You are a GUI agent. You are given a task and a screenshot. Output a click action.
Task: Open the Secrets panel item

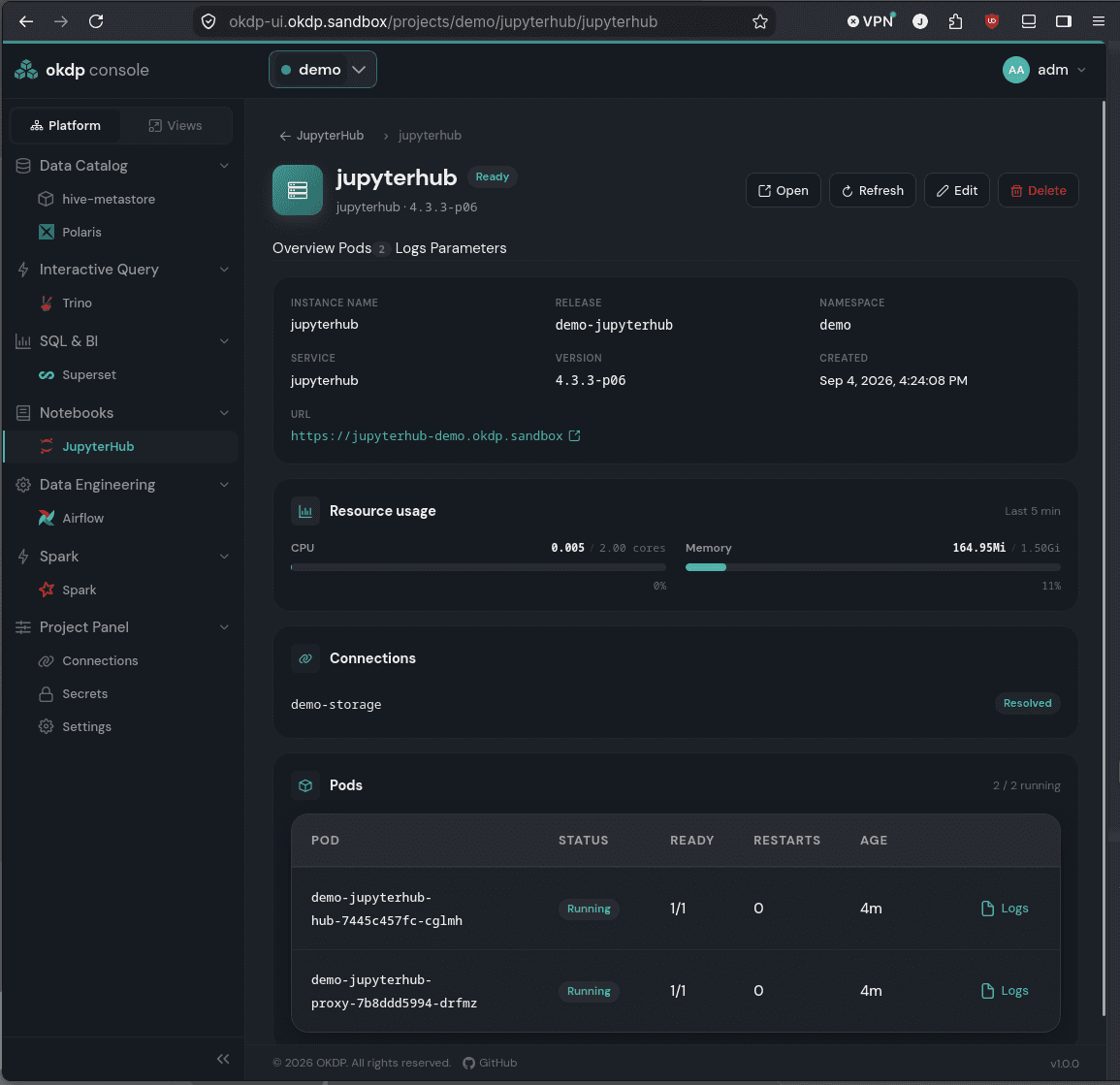pyautogui.click(x=84, y=693)
